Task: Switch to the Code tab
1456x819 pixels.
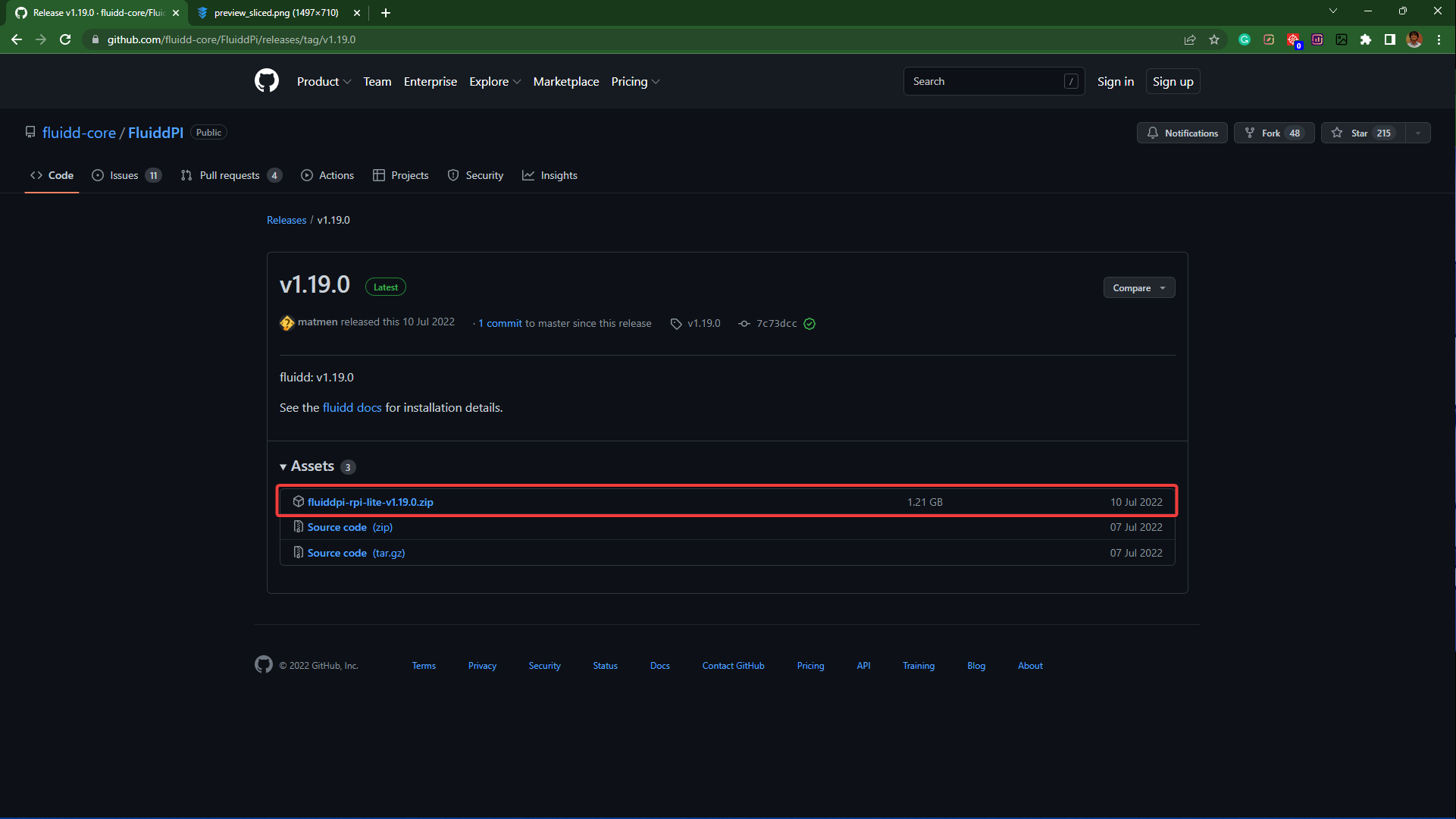Action: coord(52,175)
